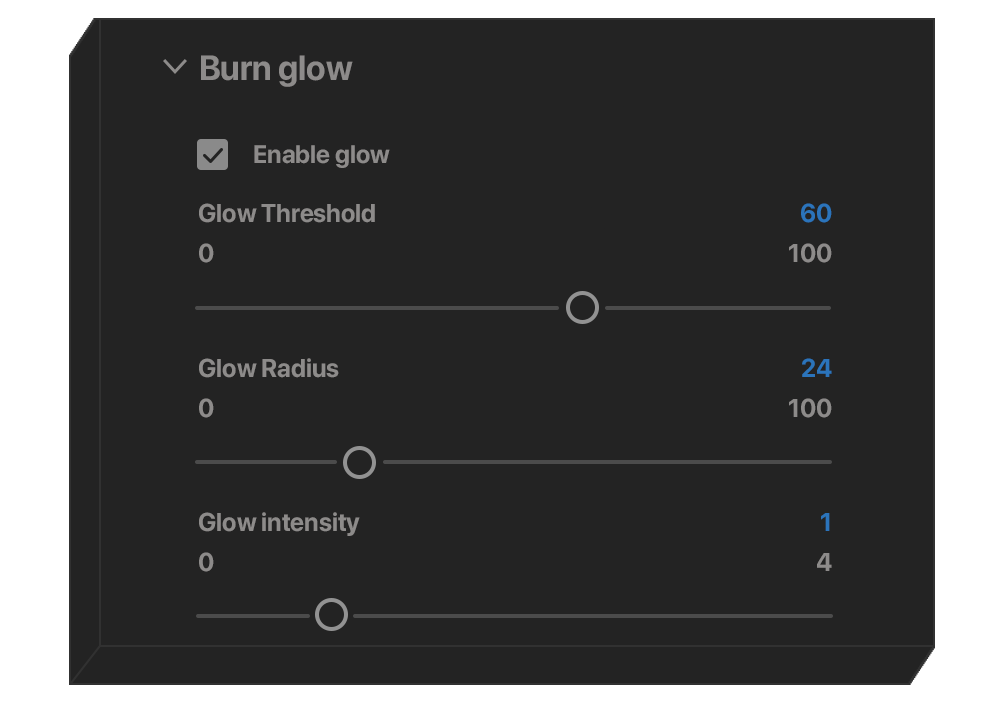
Task: Click Glow Radius track right of handle
Action: tap(605, 462)
